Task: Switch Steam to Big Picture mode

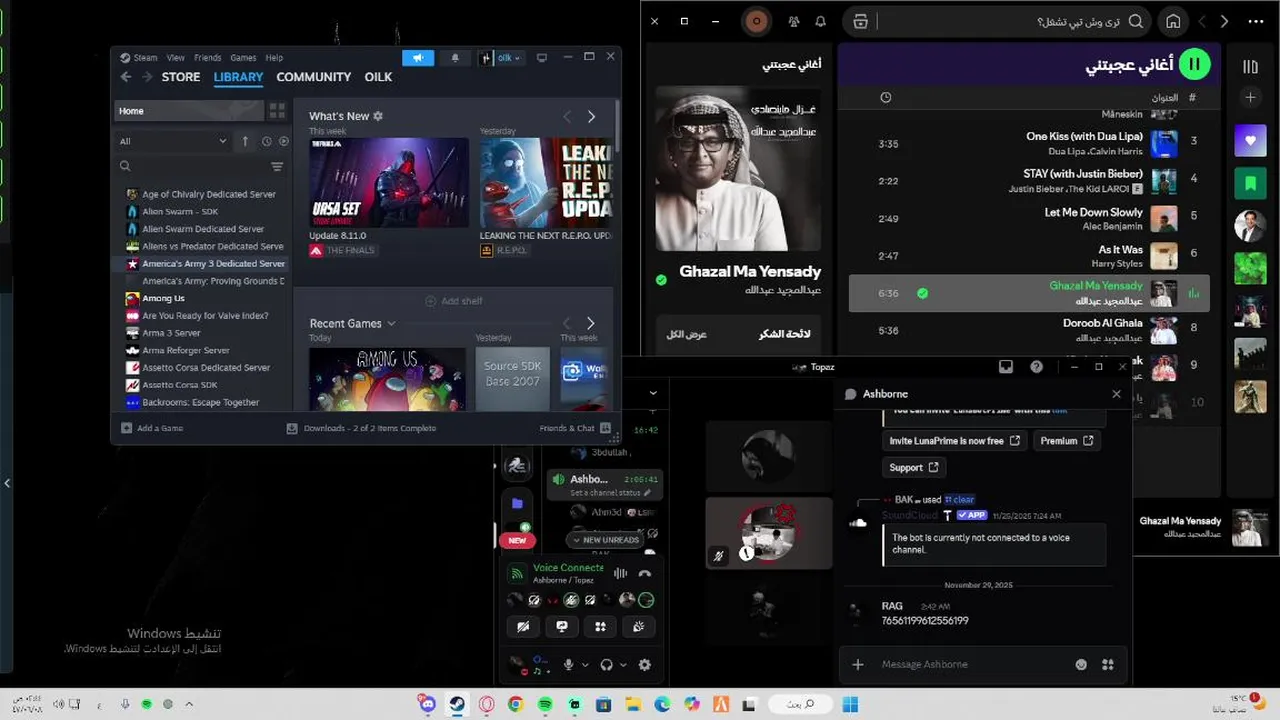Action: pos(542,58)
